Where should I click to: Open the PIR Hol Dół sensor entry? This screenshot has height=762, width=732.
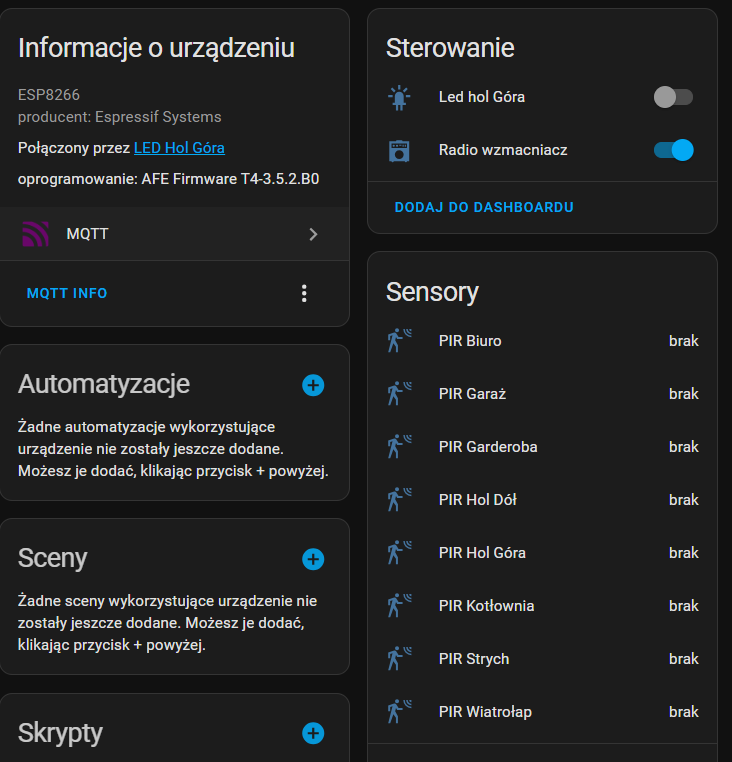click(542, 500)
